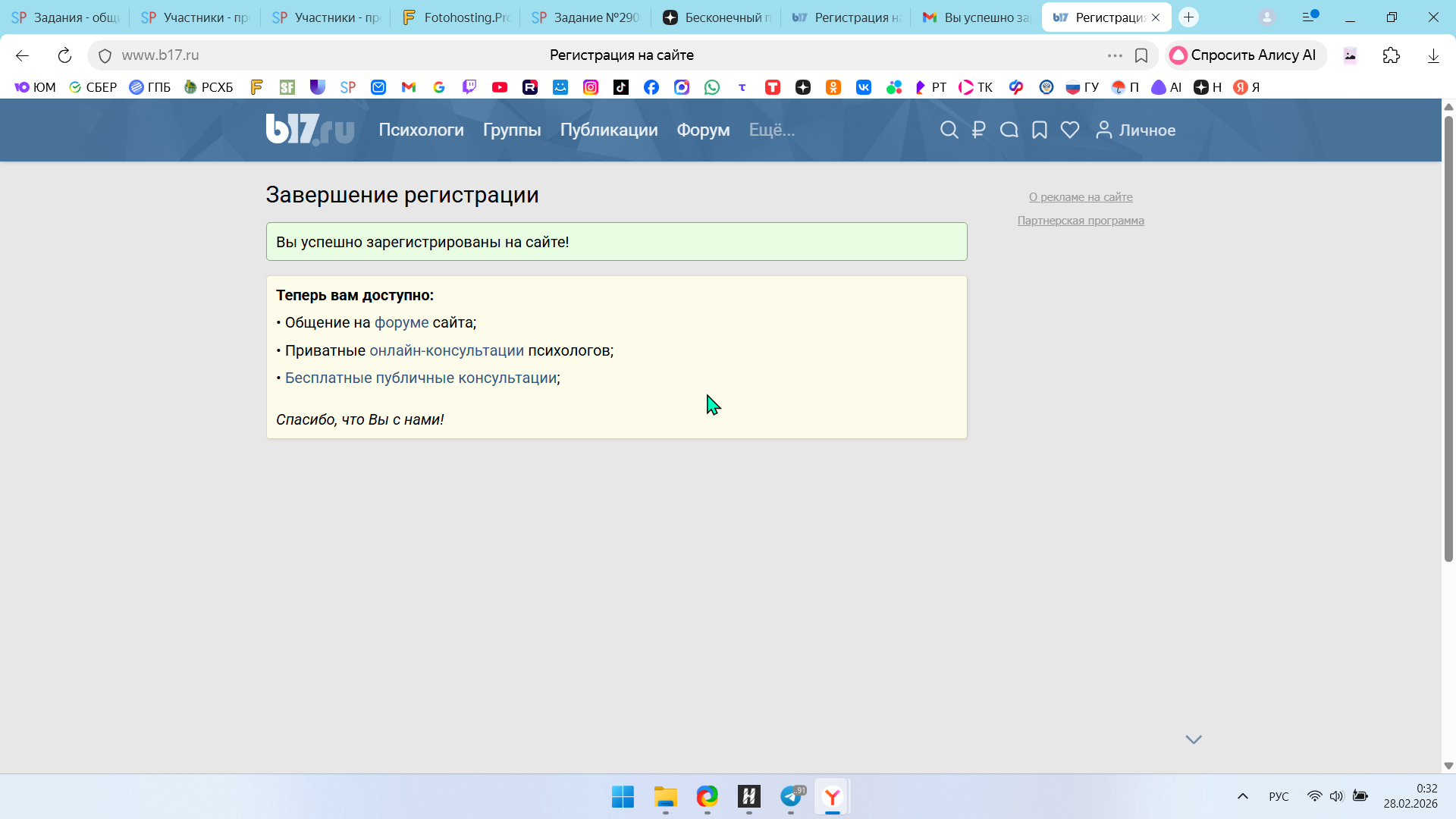Image resolution: width=1456 pixels, height=819 pixels.
Task: Open the Психологи menu item
Action: [421, 130]
